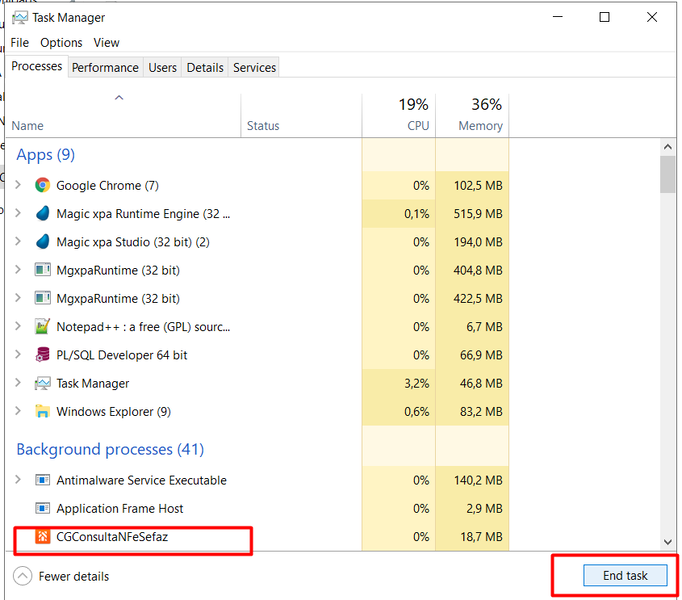Screen dimensions: 682x600
Task: Select the Google Chrome icon
Action: pyautogui.click(x=42, y=185)
